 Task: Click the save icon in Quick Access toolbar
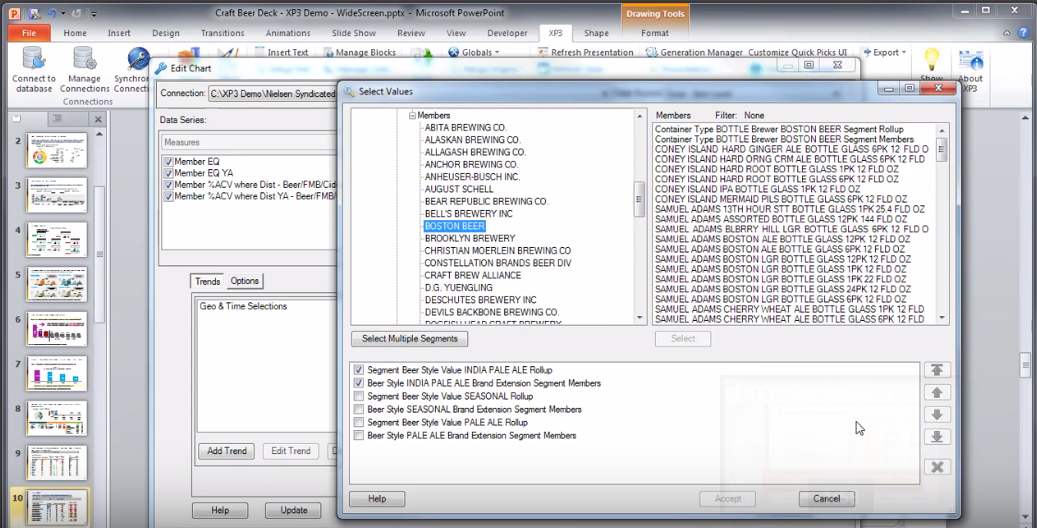point(34,13)
